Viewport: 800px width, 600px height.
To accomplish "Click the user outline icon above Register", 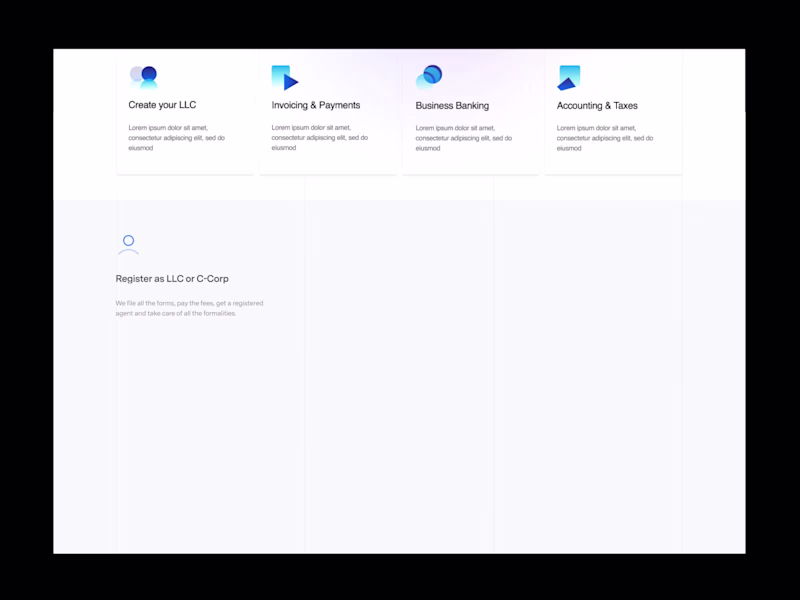I will 129,245.
